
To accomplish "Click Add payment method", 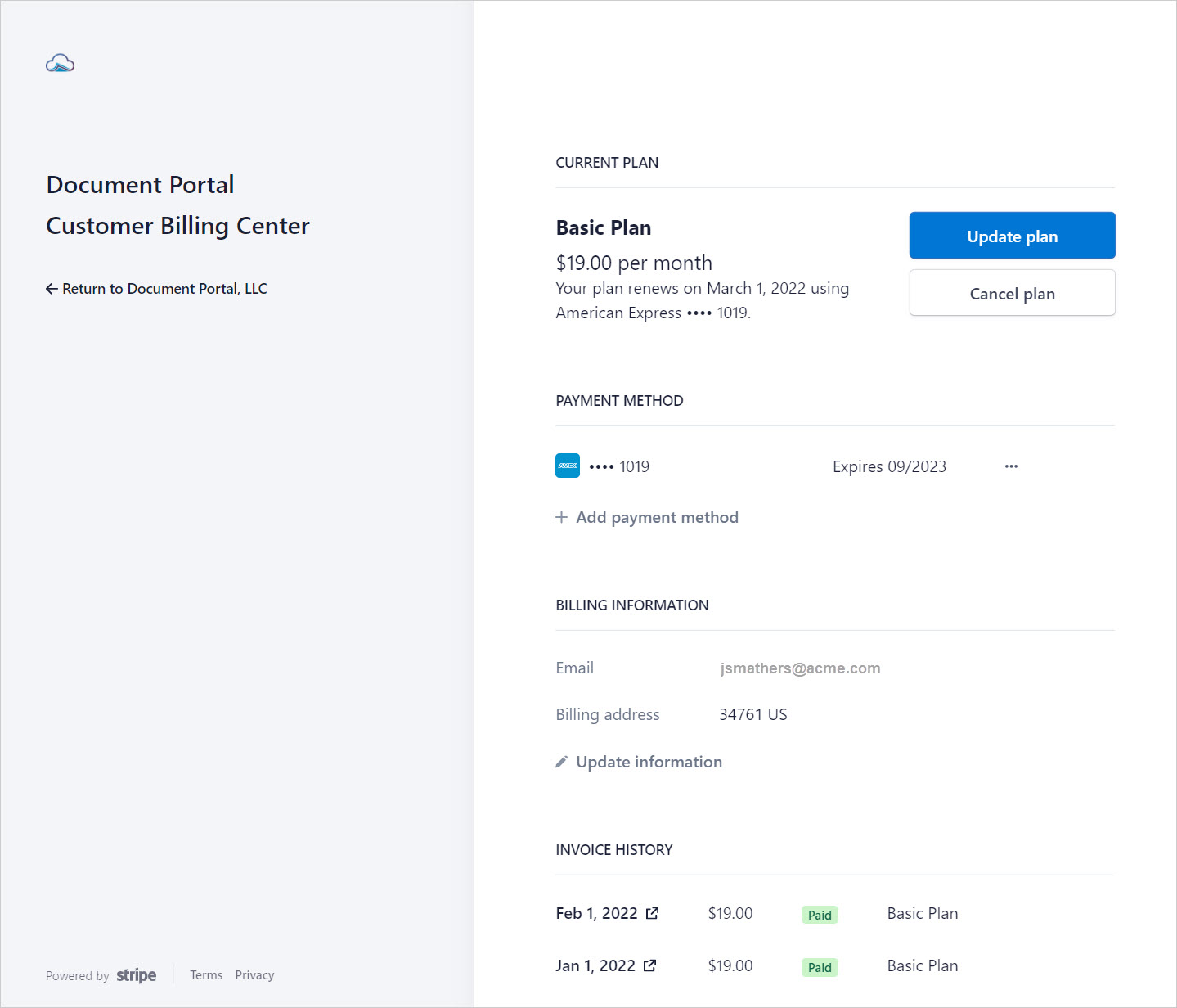I will (x=657, y=517).
